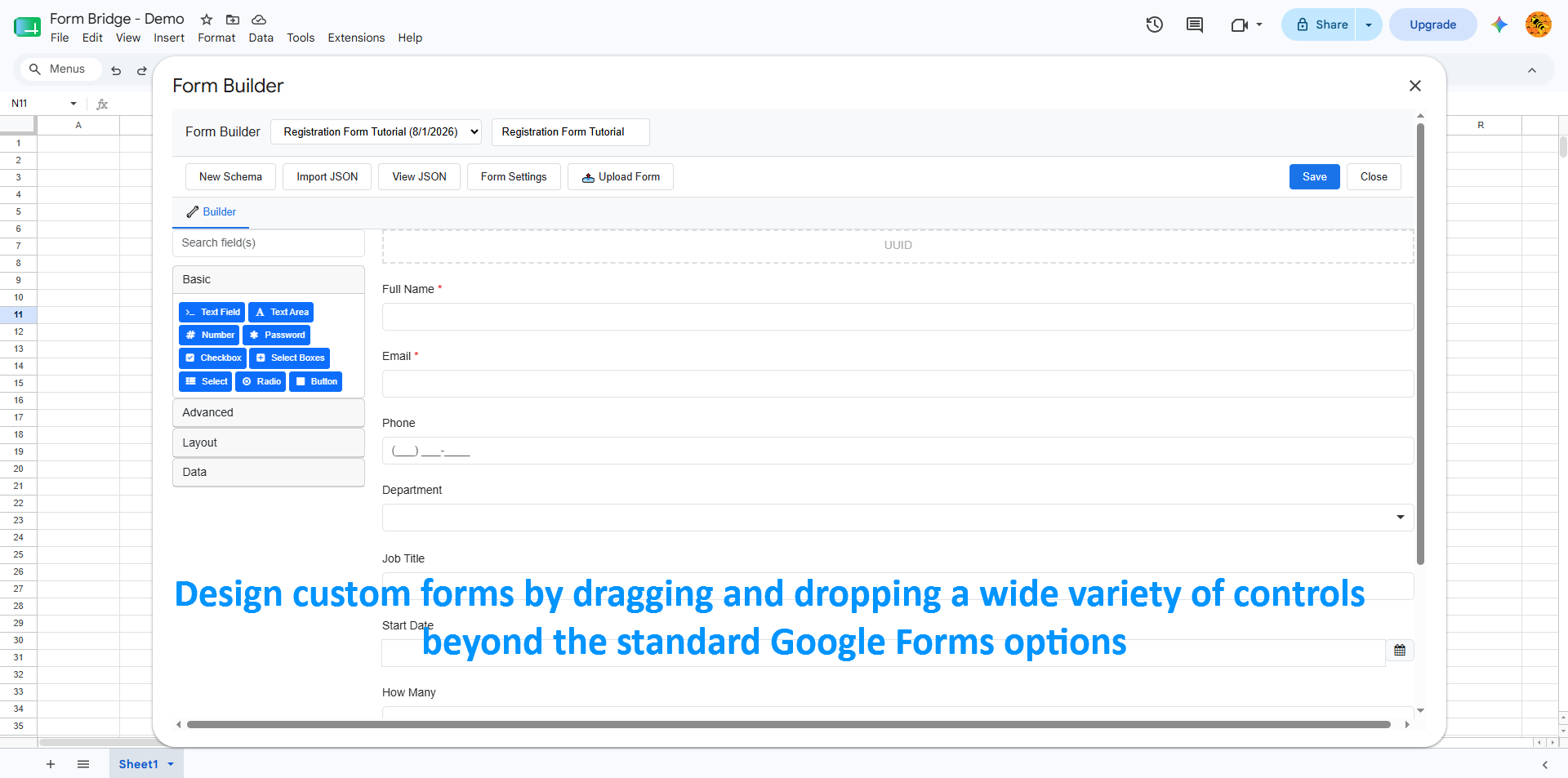Add the Number control
Screen dimensions: 1568x778
click(209, 335)
